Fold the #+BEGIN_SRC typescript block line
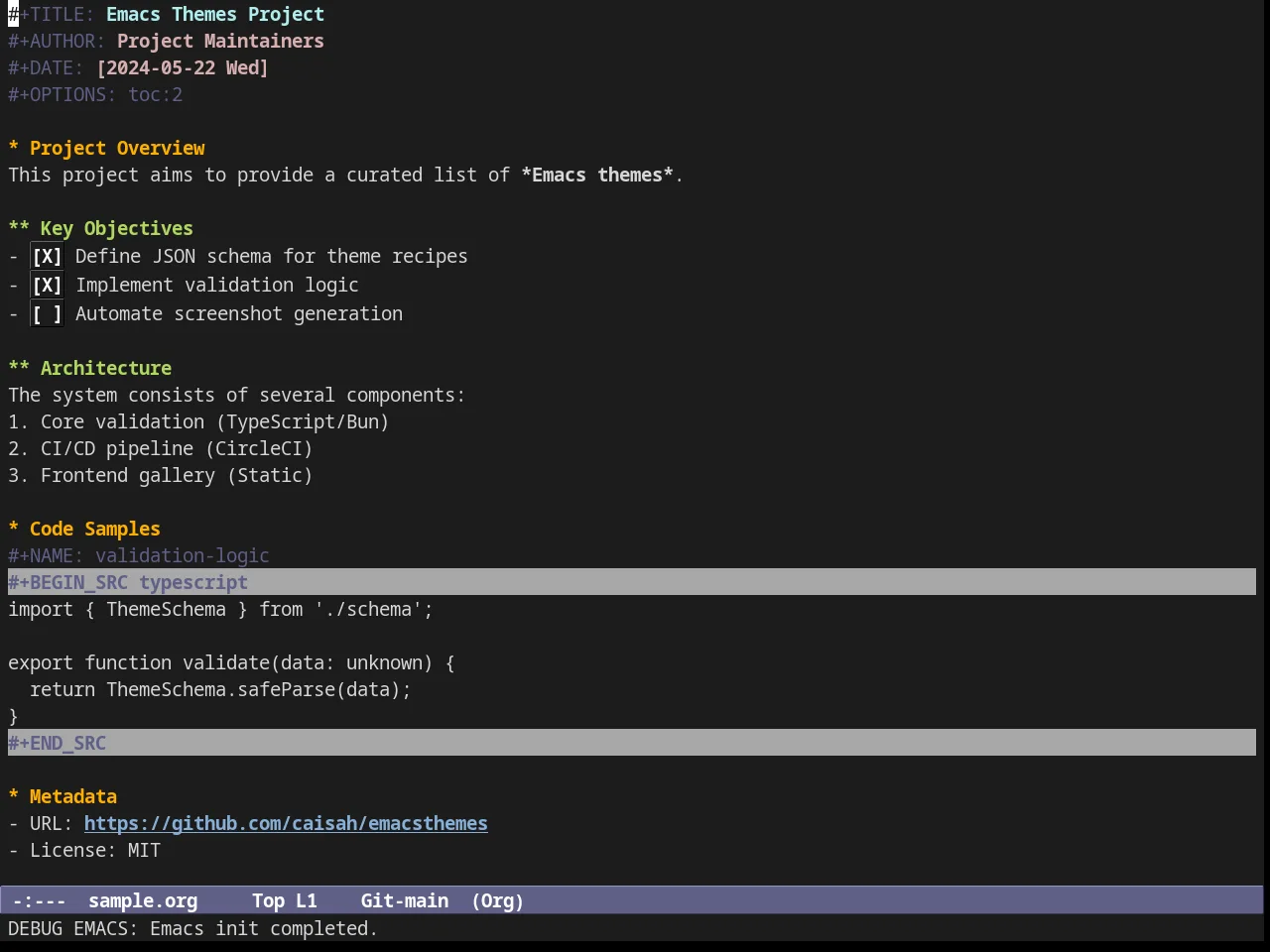The width and height of the screenshot is (1270, 952). [x=632, y=582]
